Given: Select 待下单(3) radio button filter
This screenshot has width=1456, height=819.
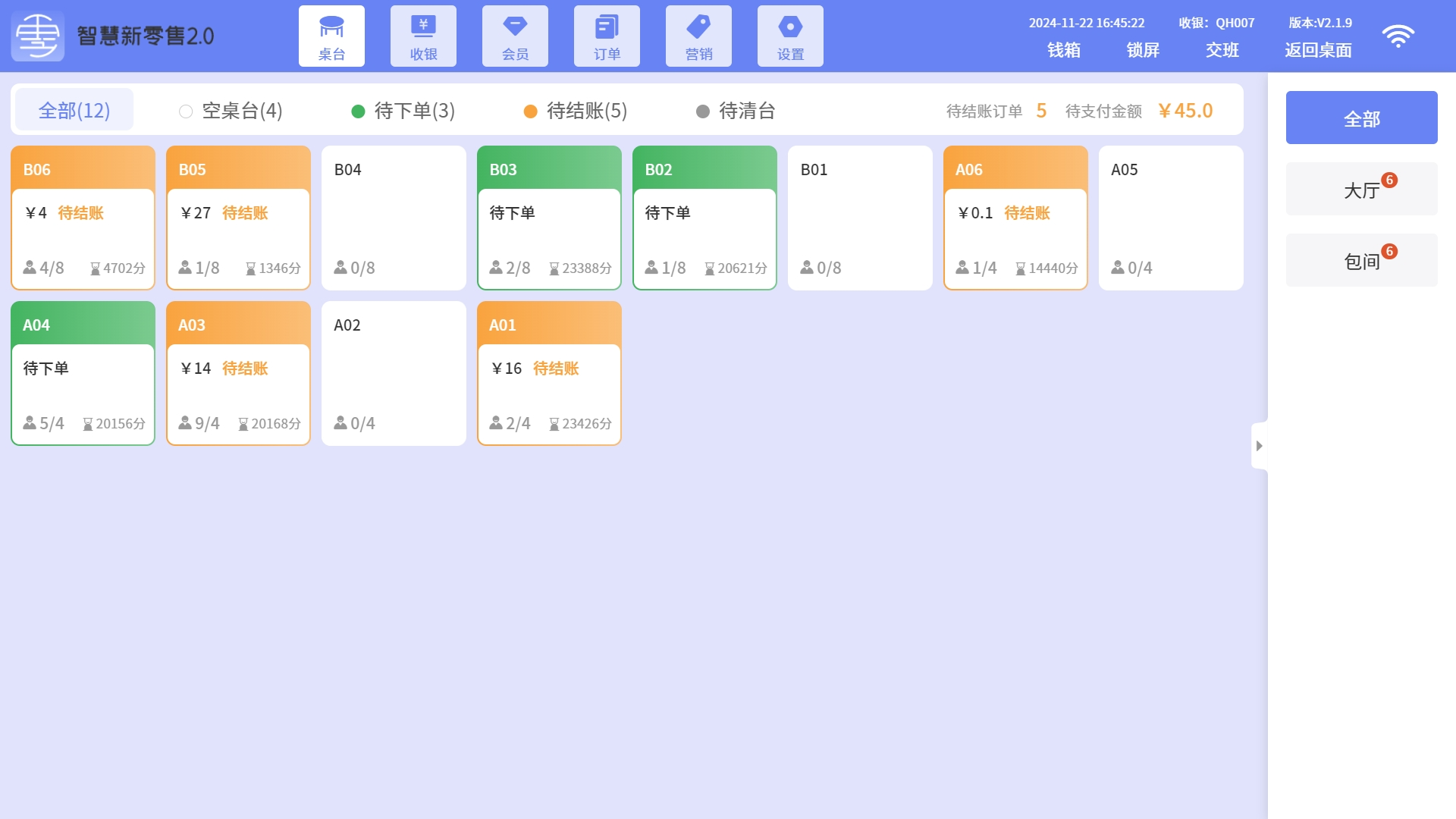Looking at the screenshot, I should click(403, 111).
